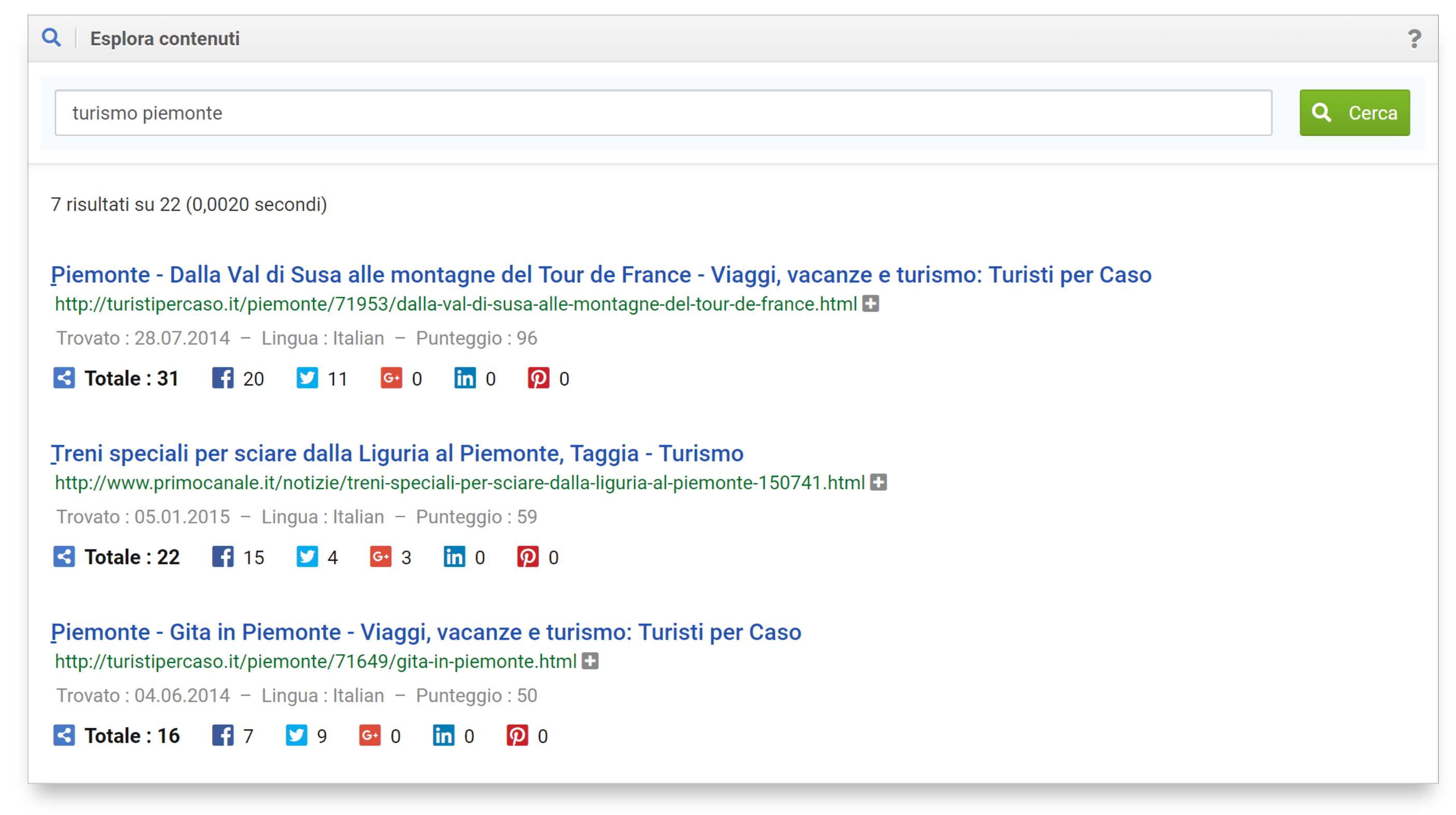Open the Dalla Val di Susa result title
The width and height of the screenshot is (1456, 815).
[601, 274]
